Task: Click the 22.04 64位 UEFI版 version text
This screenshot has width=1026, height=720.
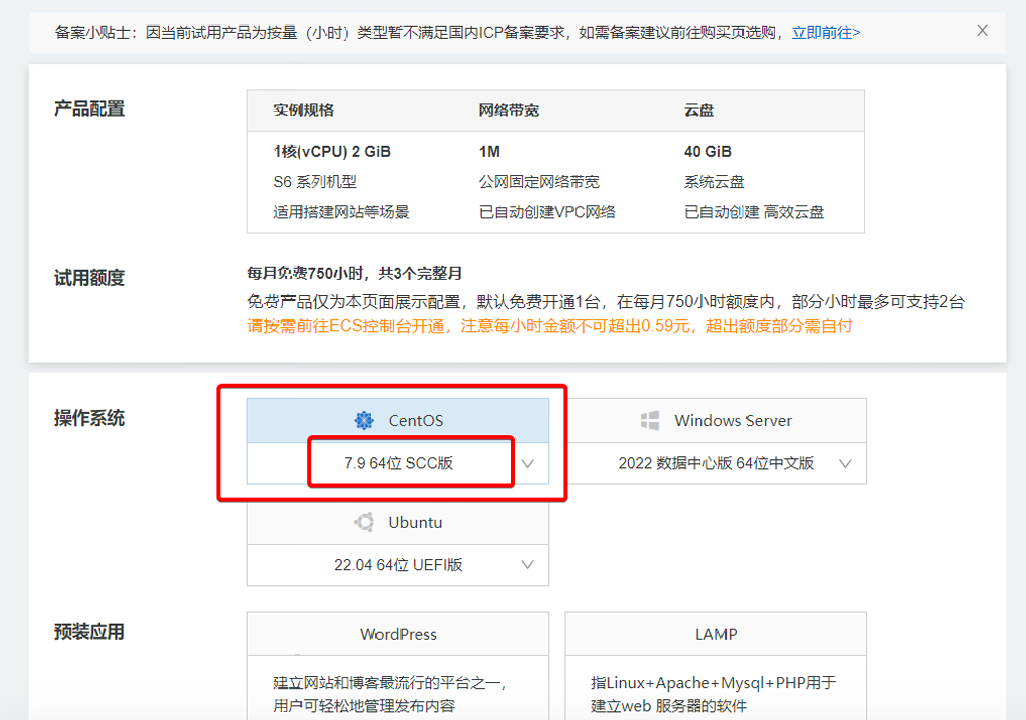Action: pos(398,565)
